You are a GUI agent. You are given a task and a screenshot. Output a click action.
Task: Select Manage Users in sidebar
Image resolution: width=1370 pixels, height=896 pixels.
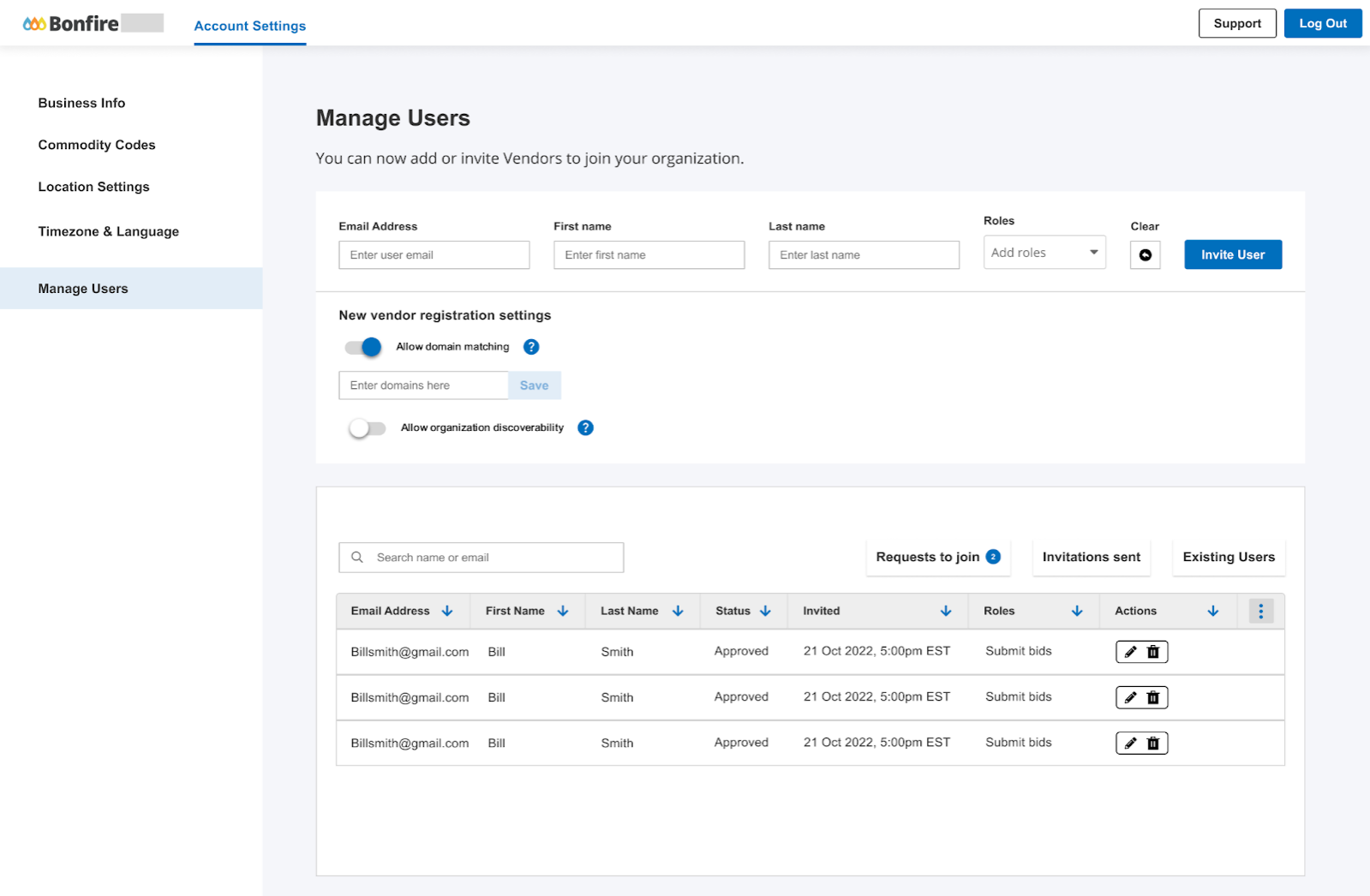coord(131,289)
